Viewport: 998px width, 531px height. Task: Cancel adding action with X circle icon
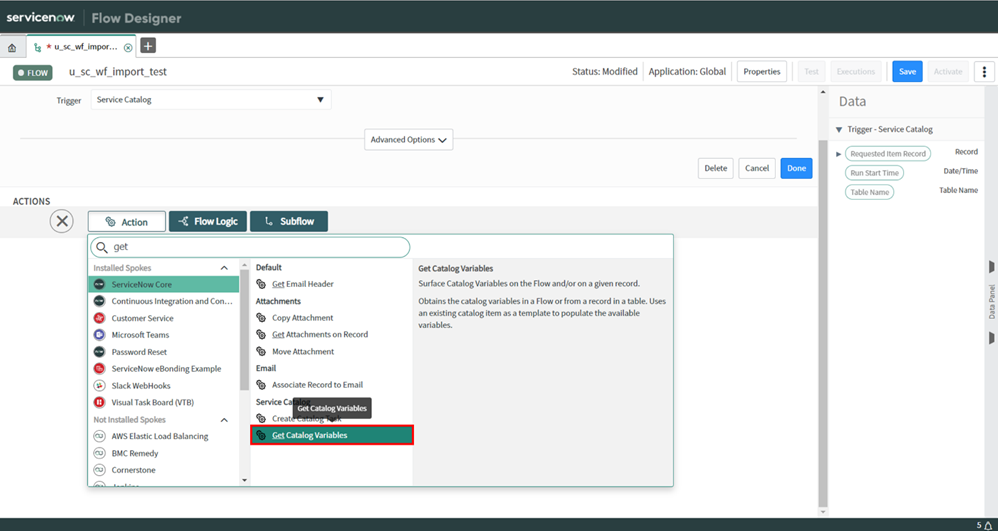coord(62,222)
